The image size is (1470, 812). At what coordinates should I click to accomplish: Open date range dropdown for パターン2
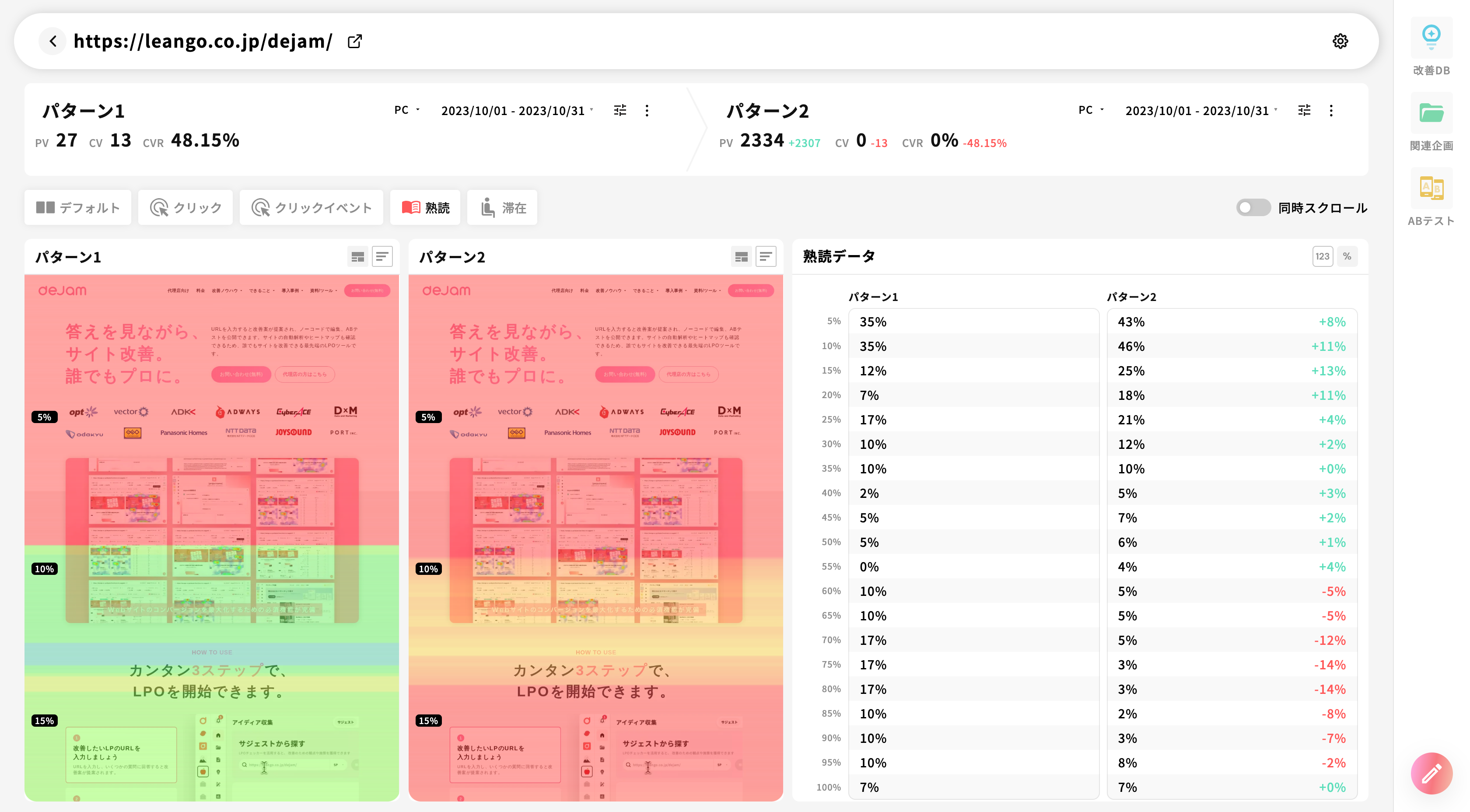tap(1200, 111)
